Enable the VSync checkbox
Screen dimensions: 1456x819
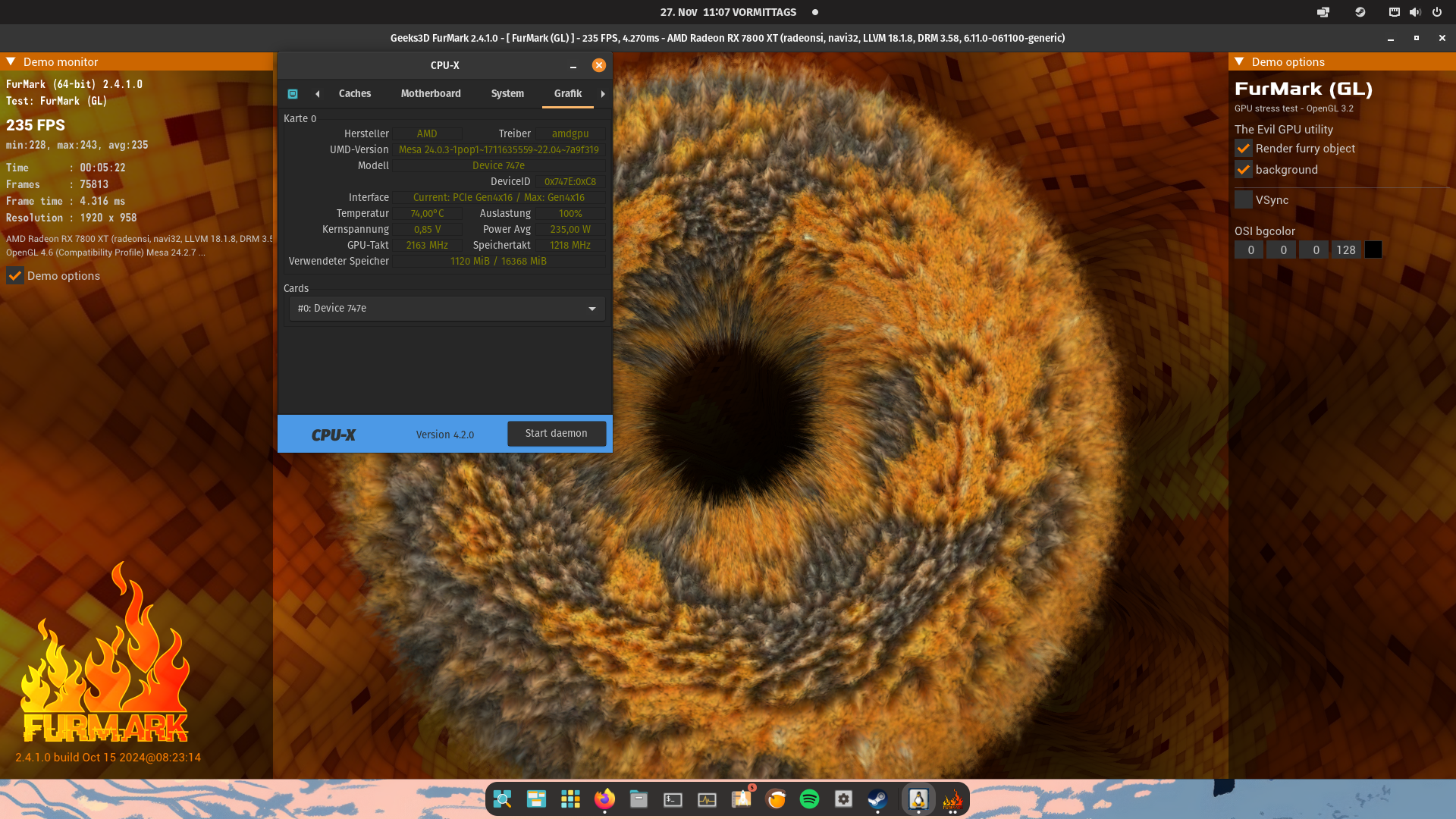tap(1243, 200)
